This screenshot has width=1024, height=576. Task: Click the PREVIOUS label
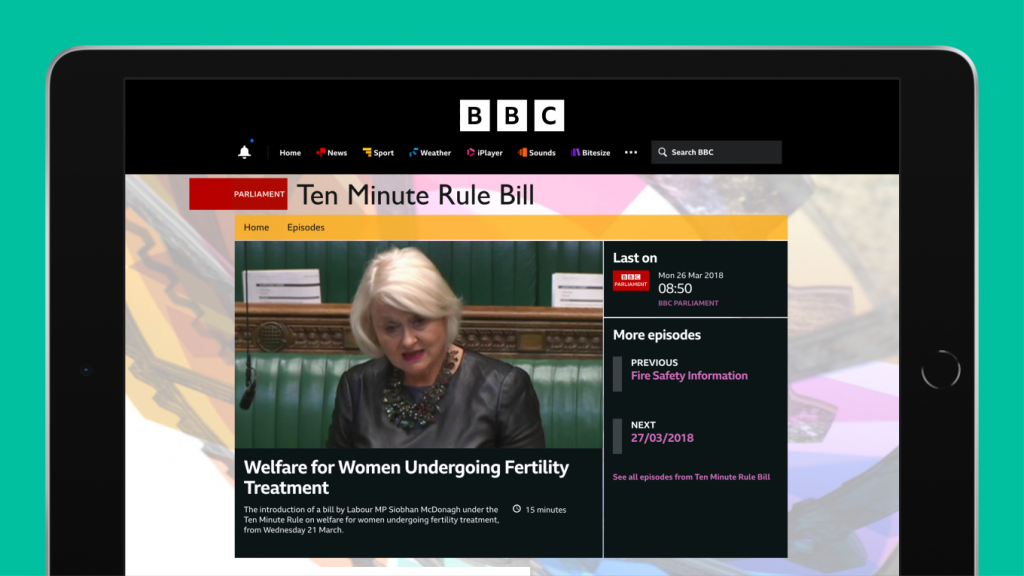654,362
